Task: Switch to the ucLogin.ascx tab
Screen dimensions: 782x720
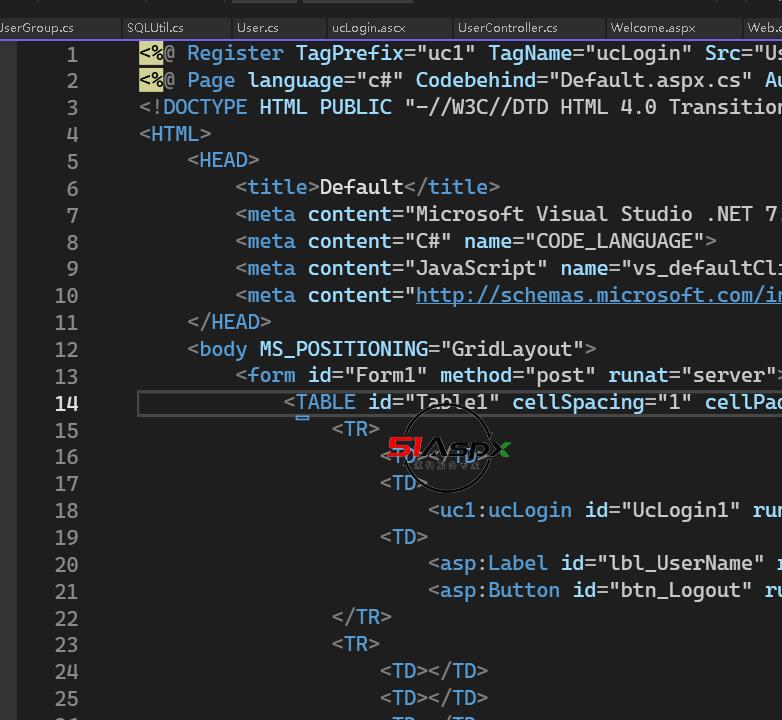Action: click(368, 28)
